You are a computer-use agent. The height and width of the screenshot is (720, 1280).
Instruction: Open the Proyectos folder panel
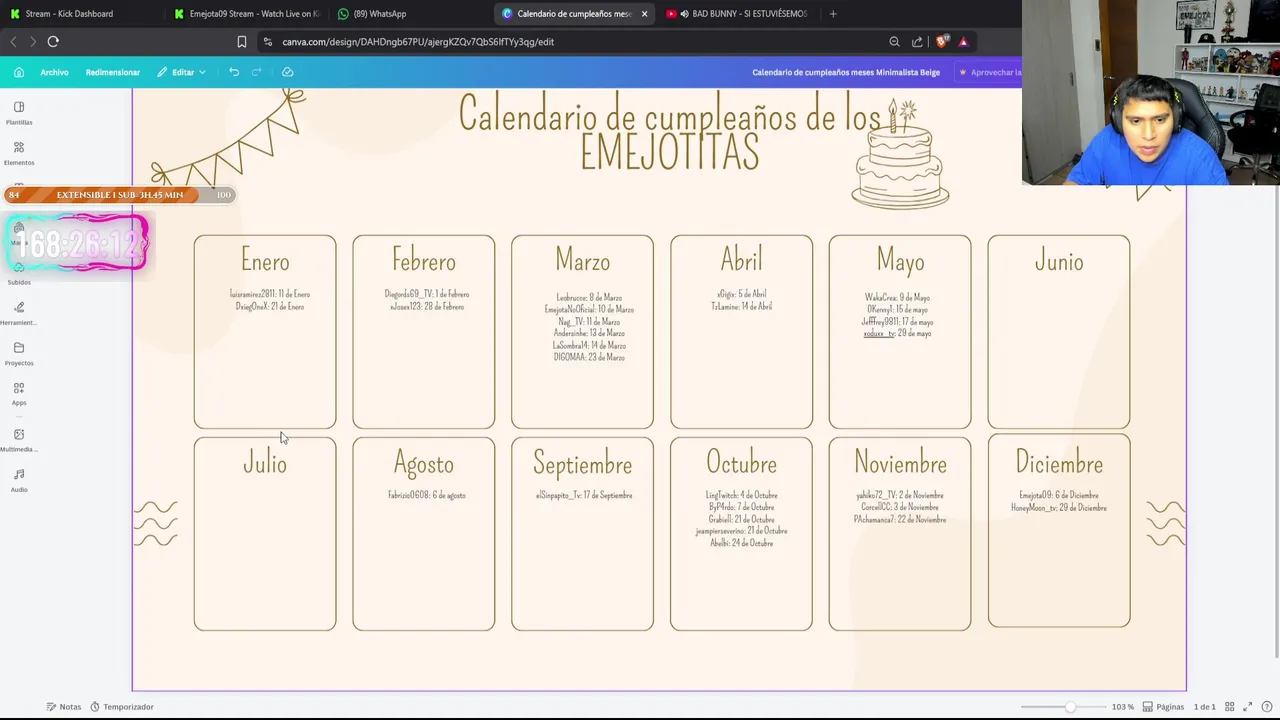click(19, 353)
